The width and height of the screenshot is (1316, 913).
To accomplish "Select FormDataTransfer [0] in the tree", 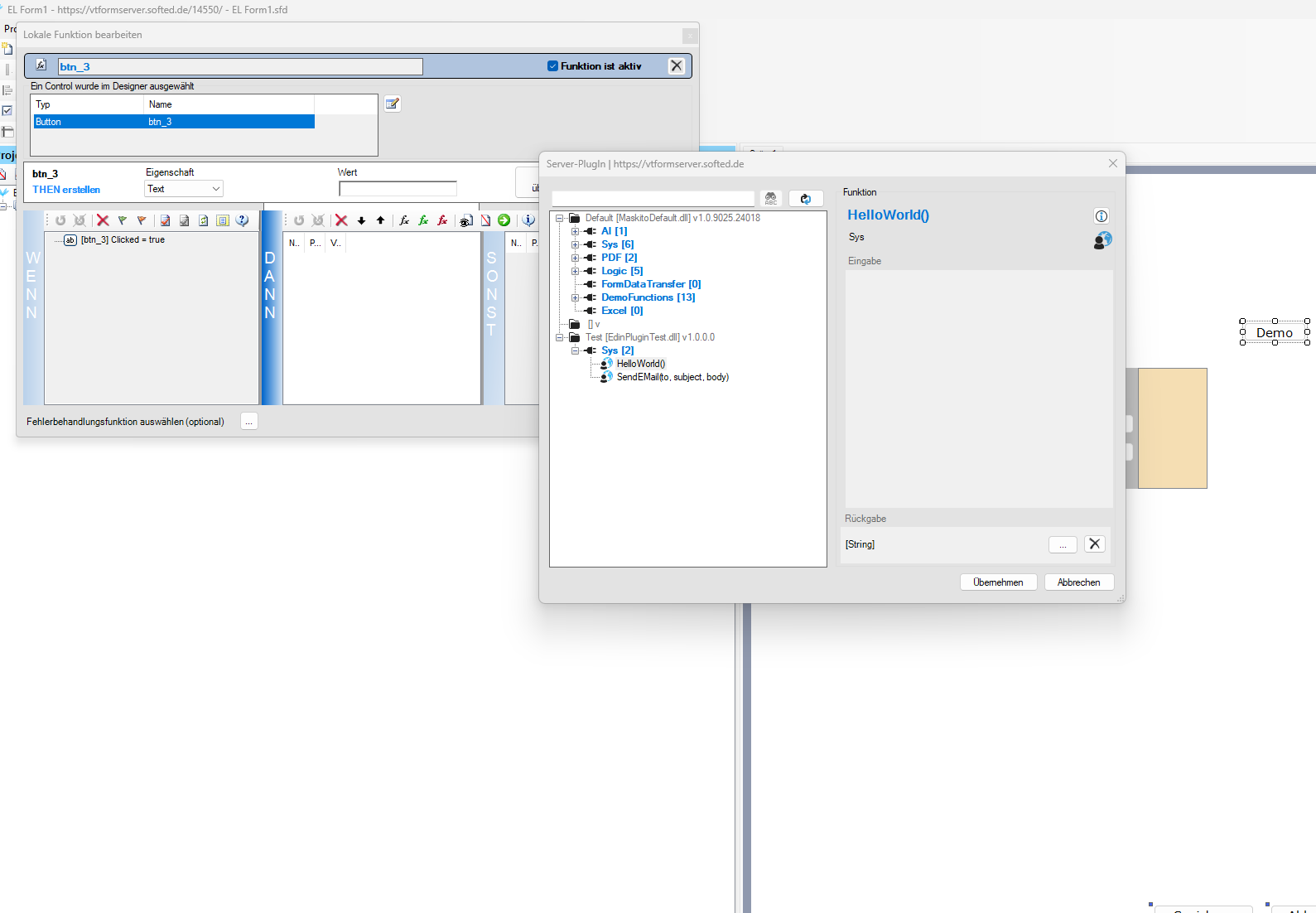I will click(x=651, y=284).
